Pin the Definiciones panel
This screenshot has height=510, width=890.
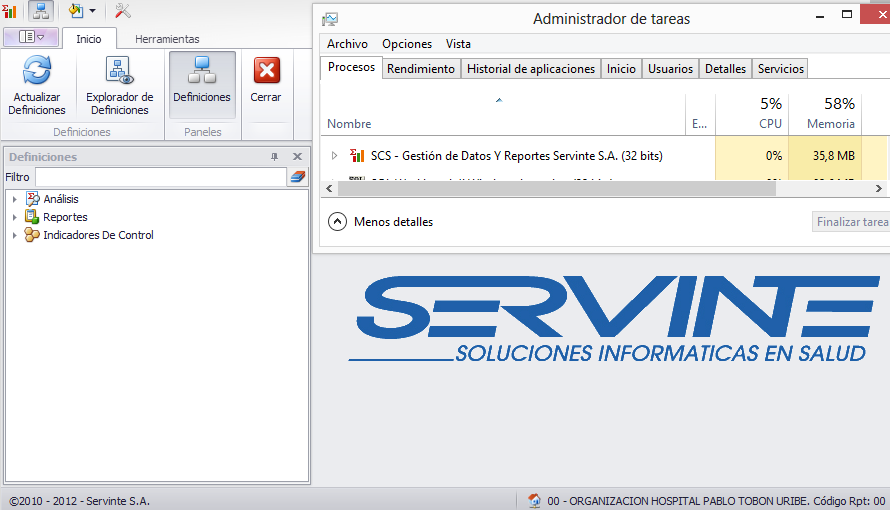point(275,157)
